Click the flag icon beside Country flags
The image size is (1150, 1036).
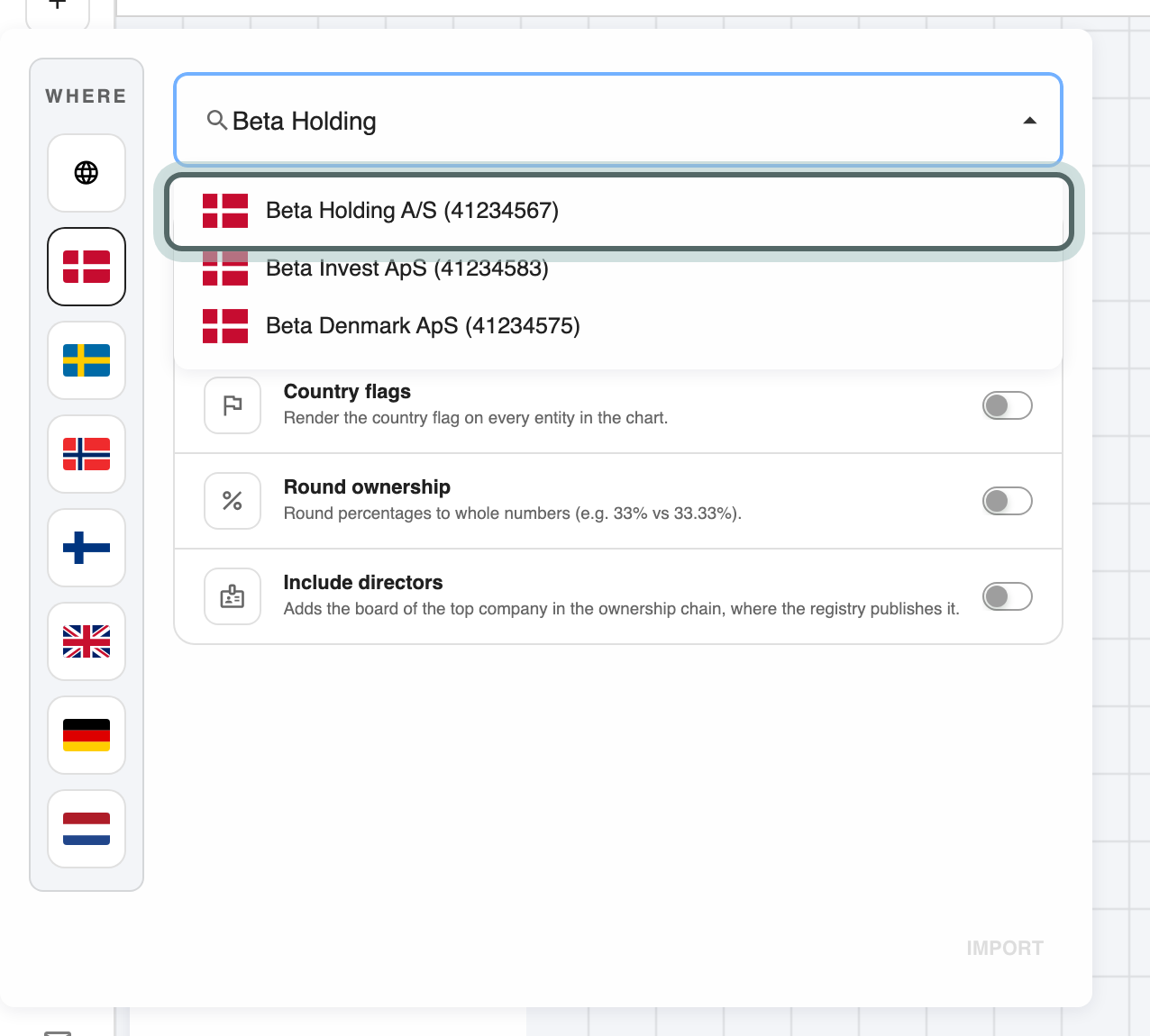[233, 405]
